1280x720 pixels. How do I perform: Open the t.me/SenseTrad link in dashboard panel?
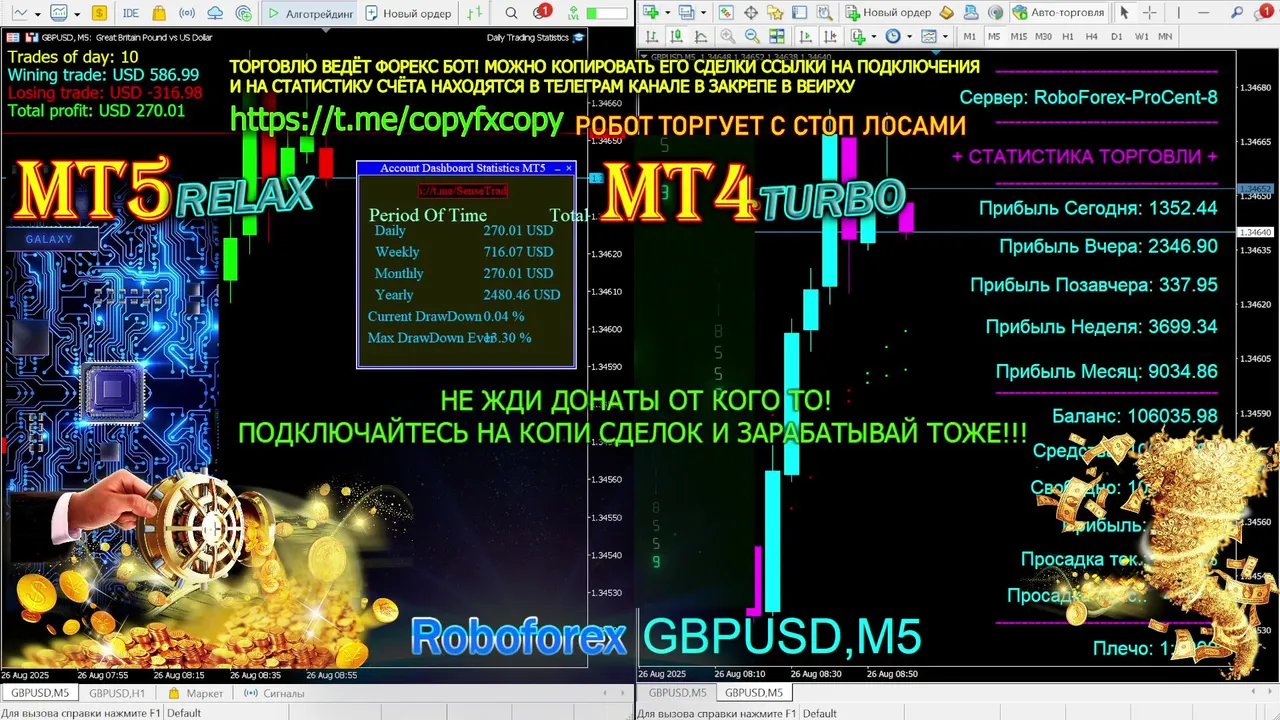[x=462, y=190]
